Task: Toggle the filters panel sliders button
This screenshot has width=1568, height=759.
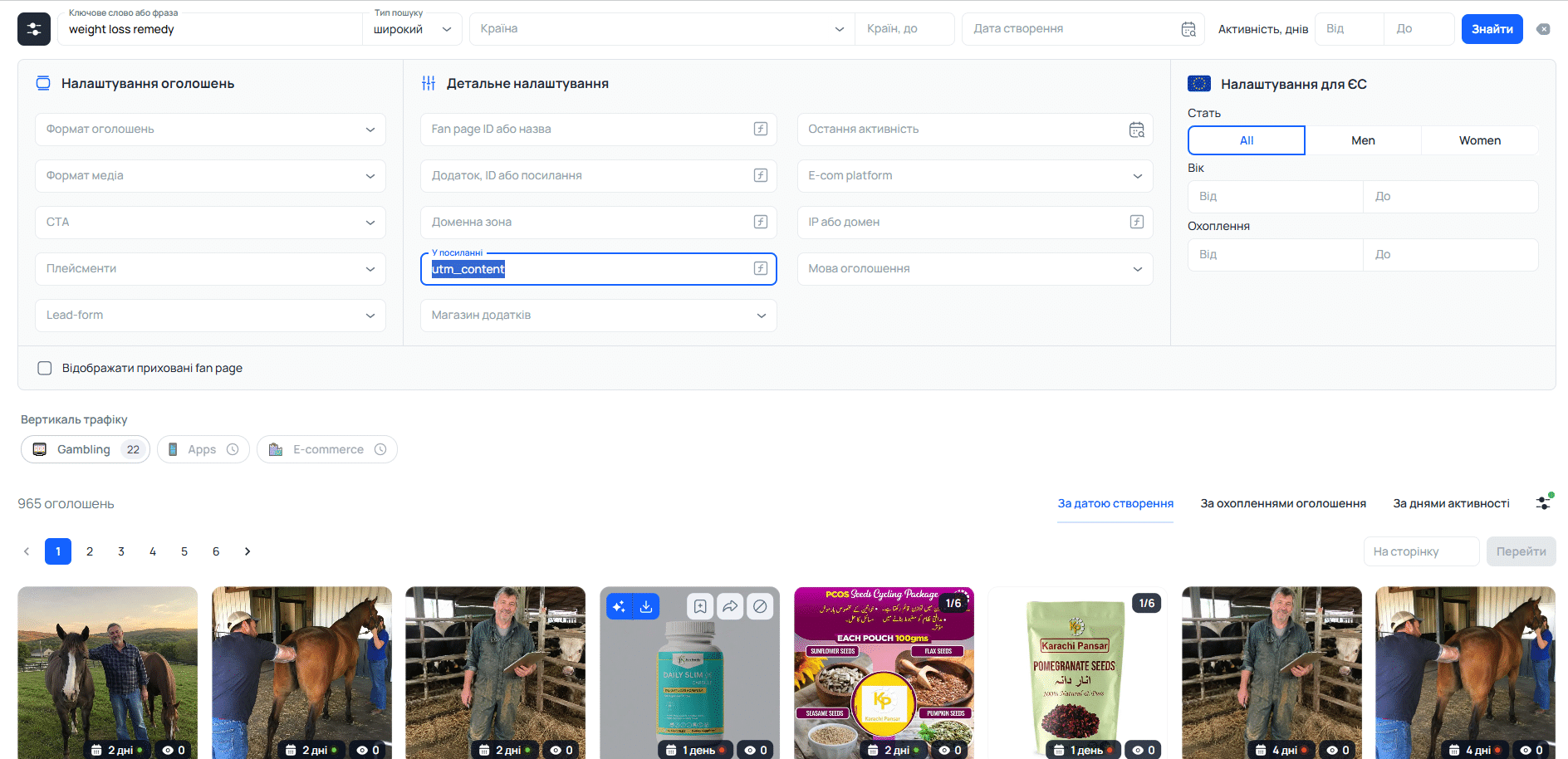Action: click(34, 29)
